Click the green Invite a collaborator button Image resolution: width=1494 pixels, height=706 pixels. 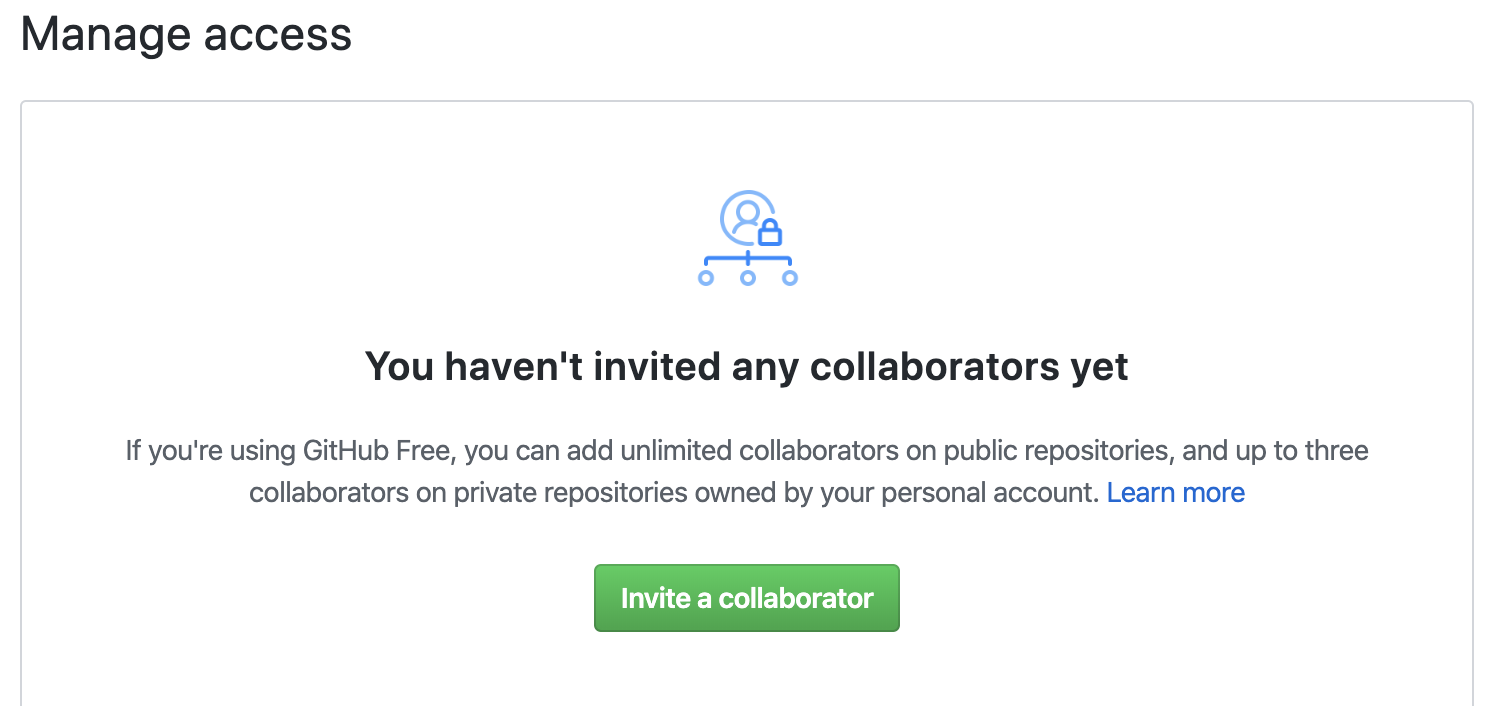click(747, 598)
